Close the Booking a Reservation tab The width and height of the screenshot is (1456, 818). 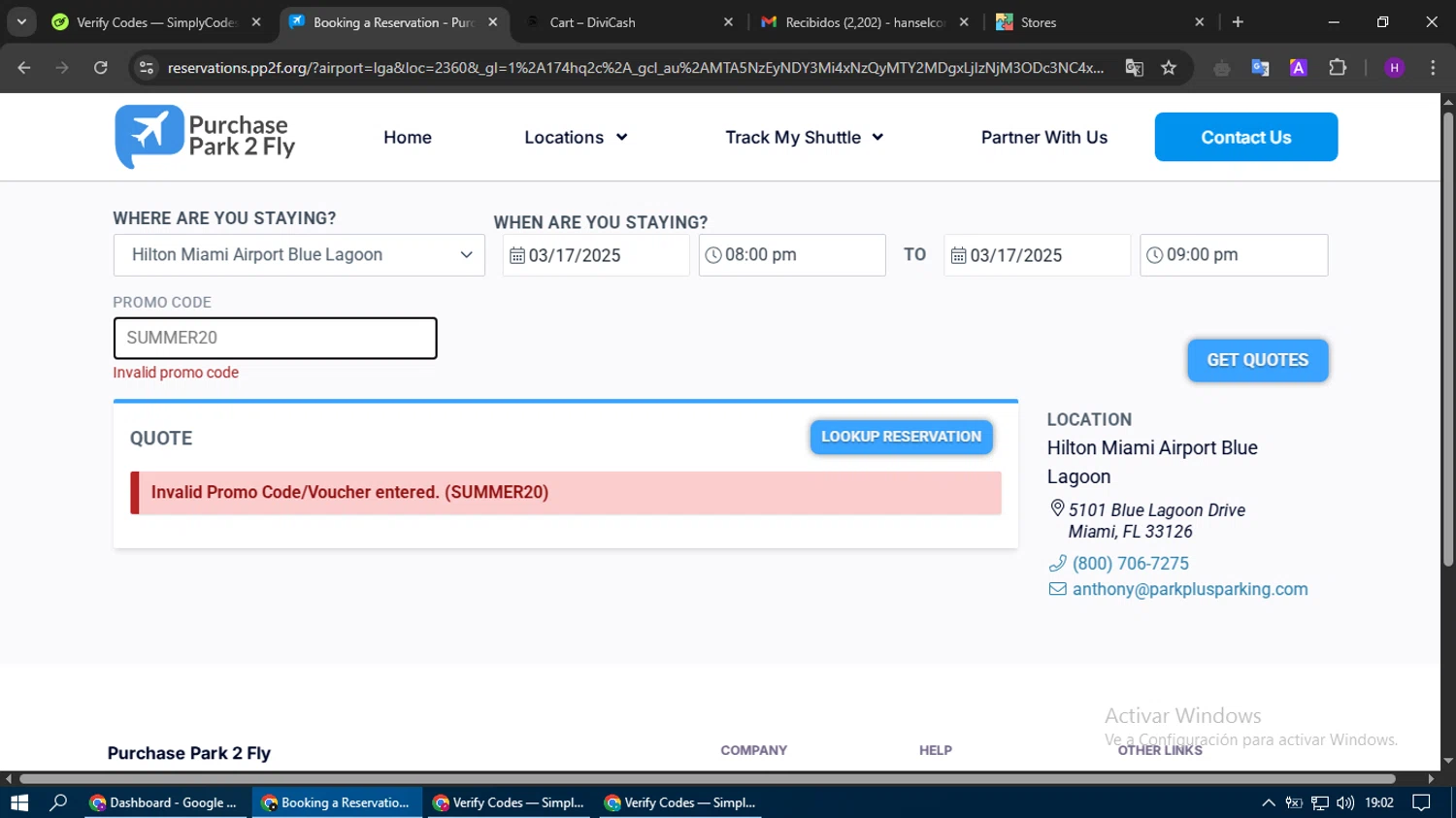click(493, 22)
